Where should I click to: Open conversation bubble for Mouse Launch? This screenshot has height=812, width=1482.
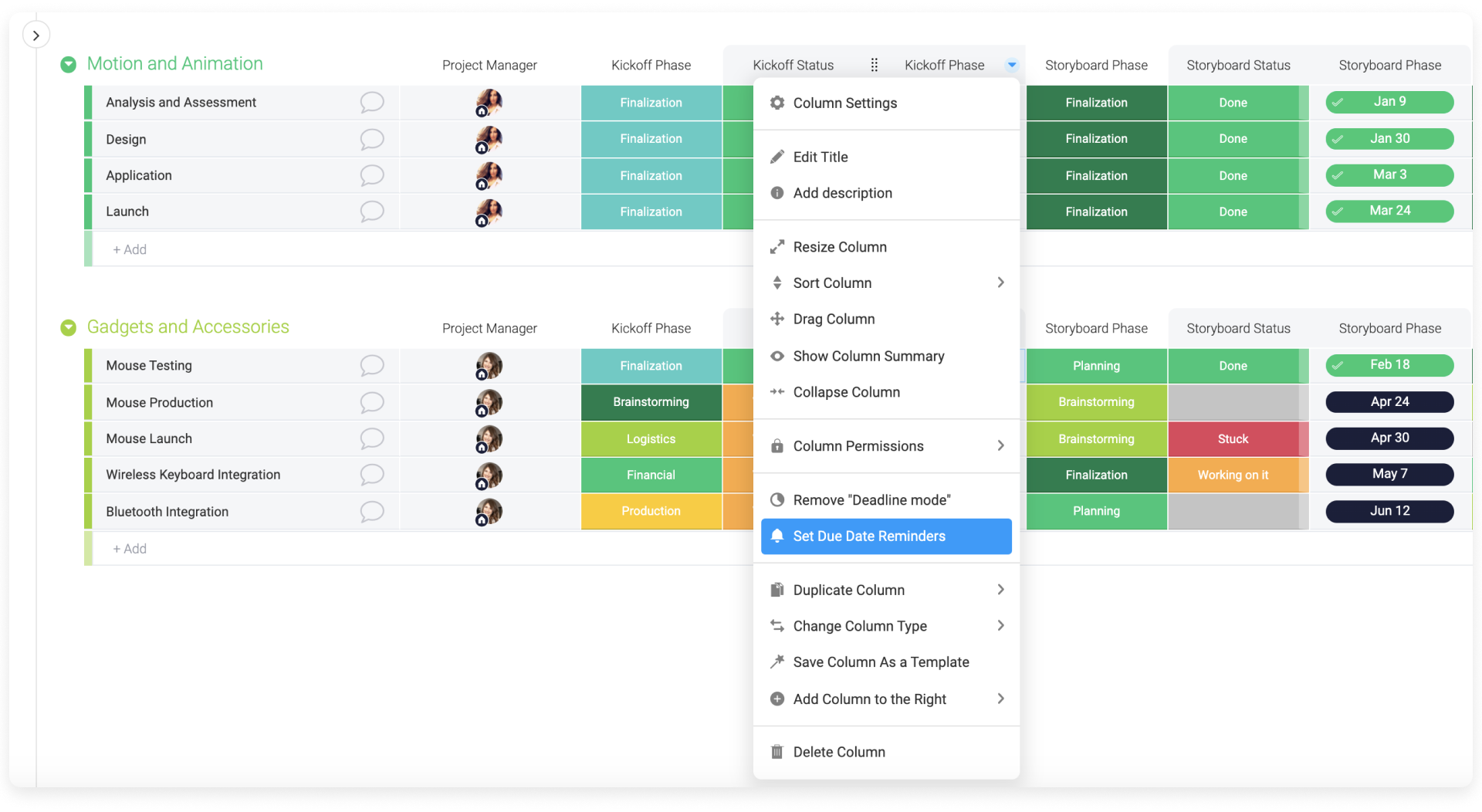click(372, 438)
